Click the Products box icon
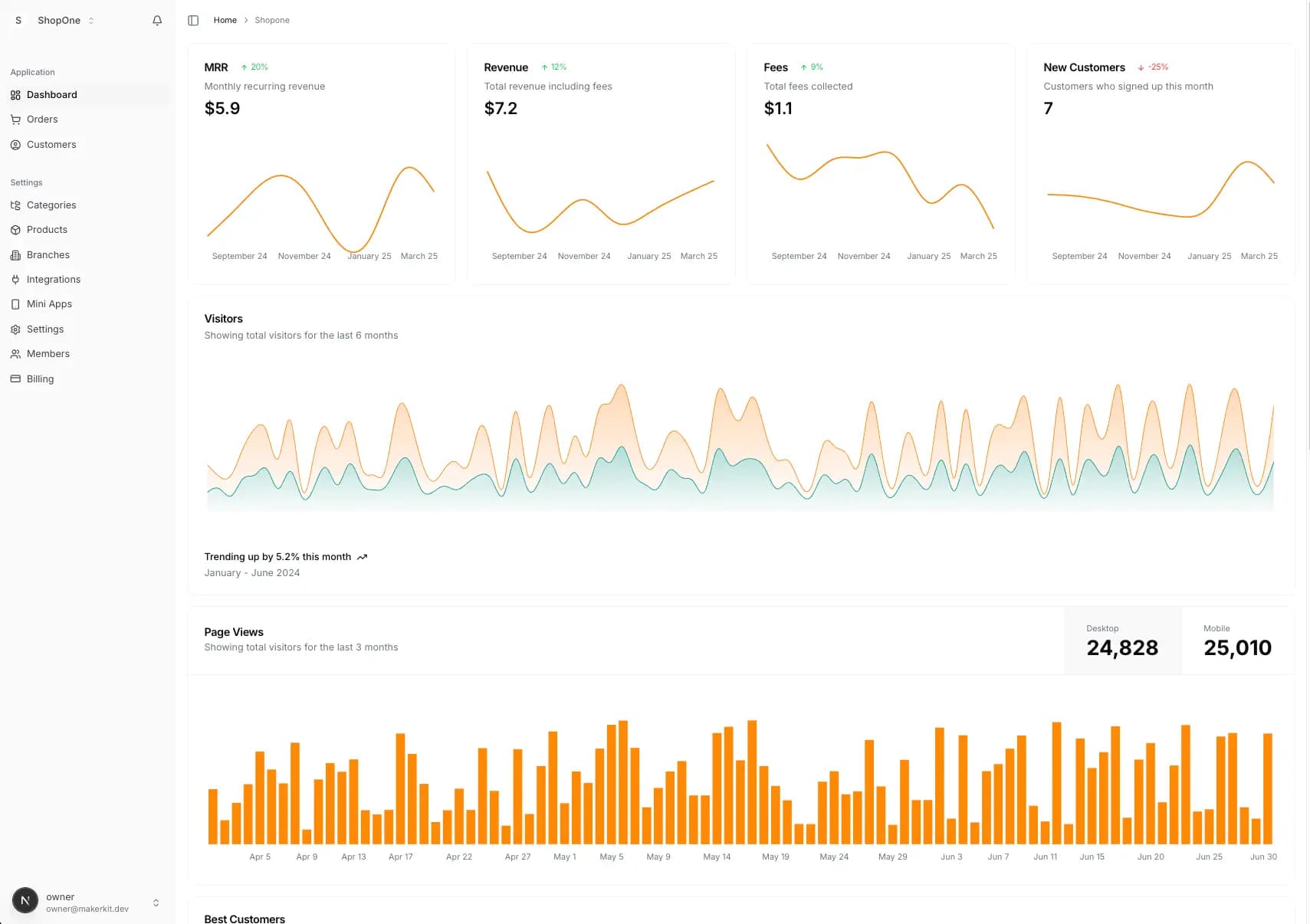 (15, 230)
